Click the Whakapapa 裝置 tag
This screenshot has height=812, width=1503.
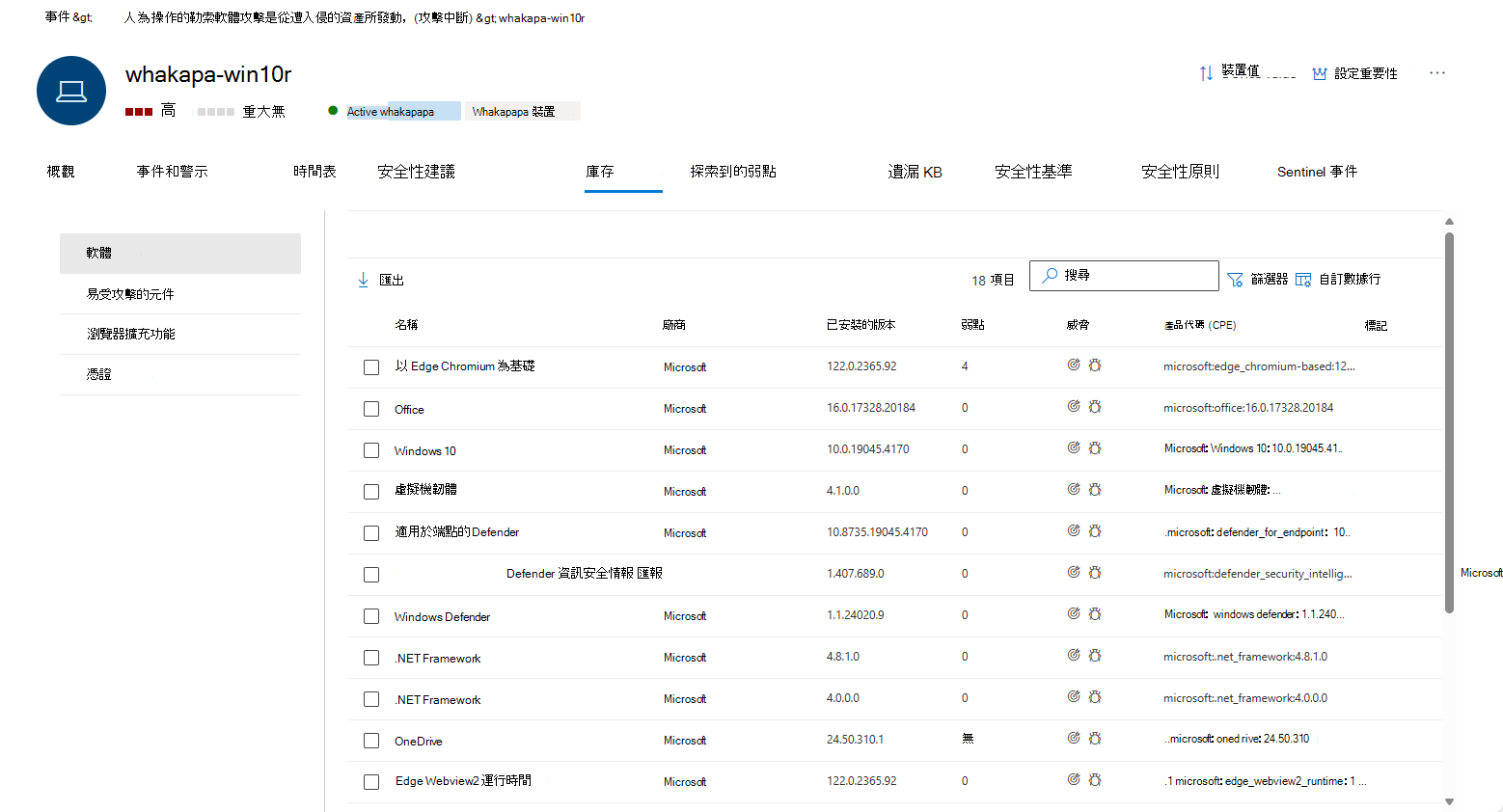point(523,112)
